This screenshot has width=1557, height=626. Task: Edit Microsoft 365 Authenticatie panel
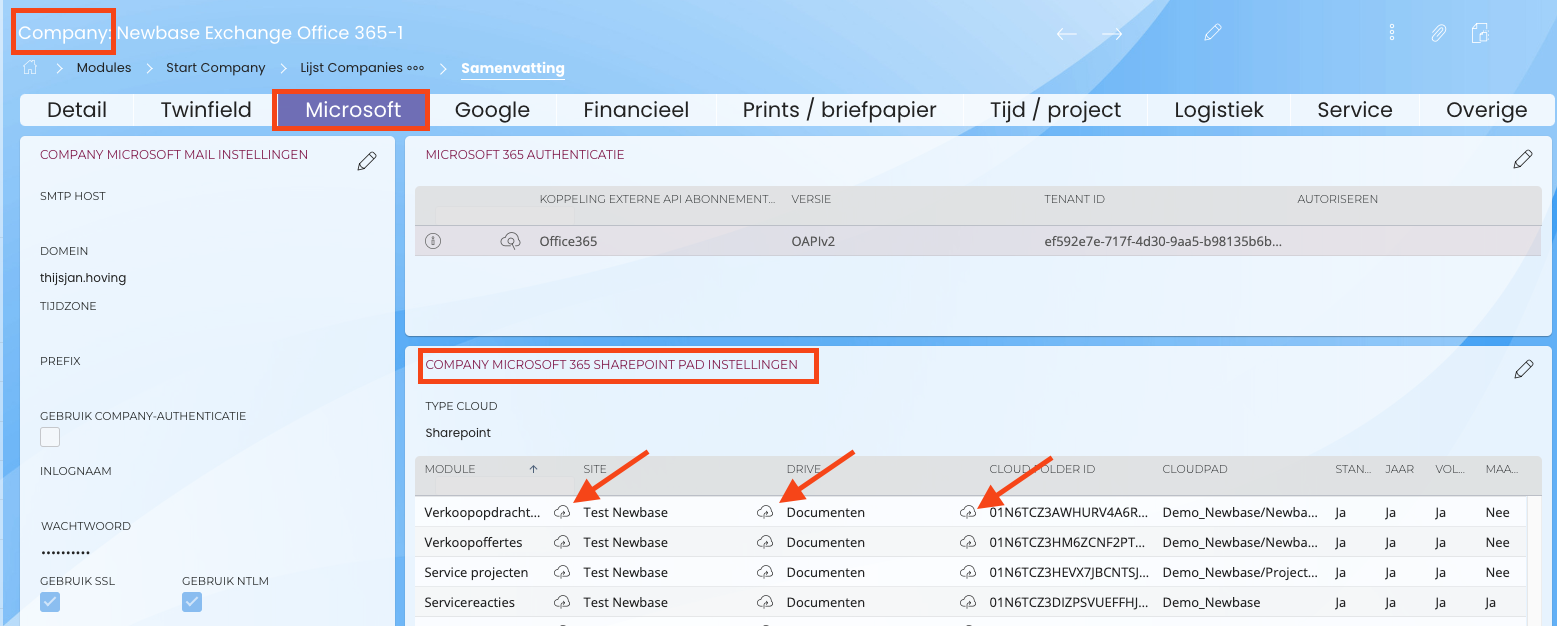pyautogui.click(x=1523, y=159)
